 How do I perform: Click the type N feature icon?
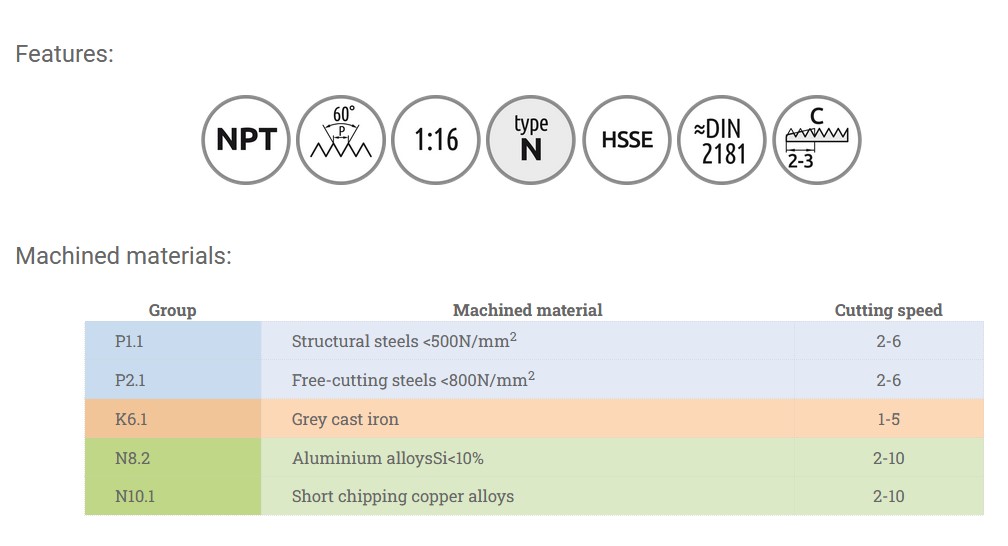pyautogui.click(x=531, y=140)
